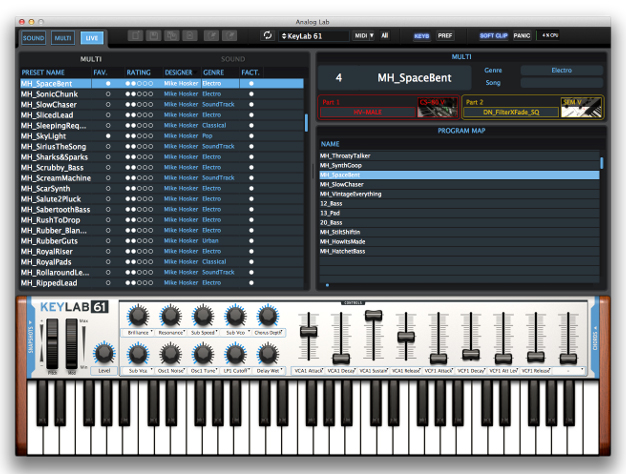Click the VCA1 Attack fader
Screen dimensions: 626x474
pyautogui.click(x=309, y=332)
